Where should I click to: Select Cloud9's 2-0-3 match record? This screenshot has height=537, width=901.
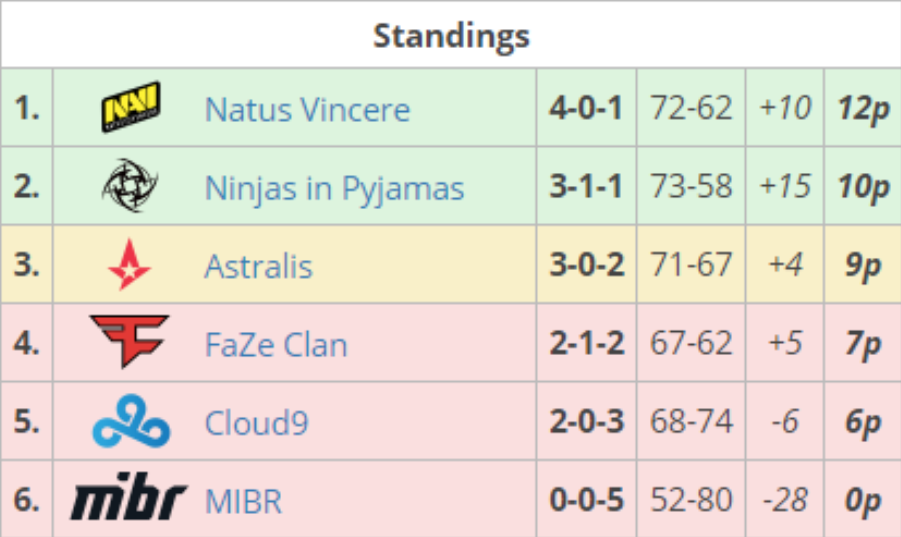(586, 423)
